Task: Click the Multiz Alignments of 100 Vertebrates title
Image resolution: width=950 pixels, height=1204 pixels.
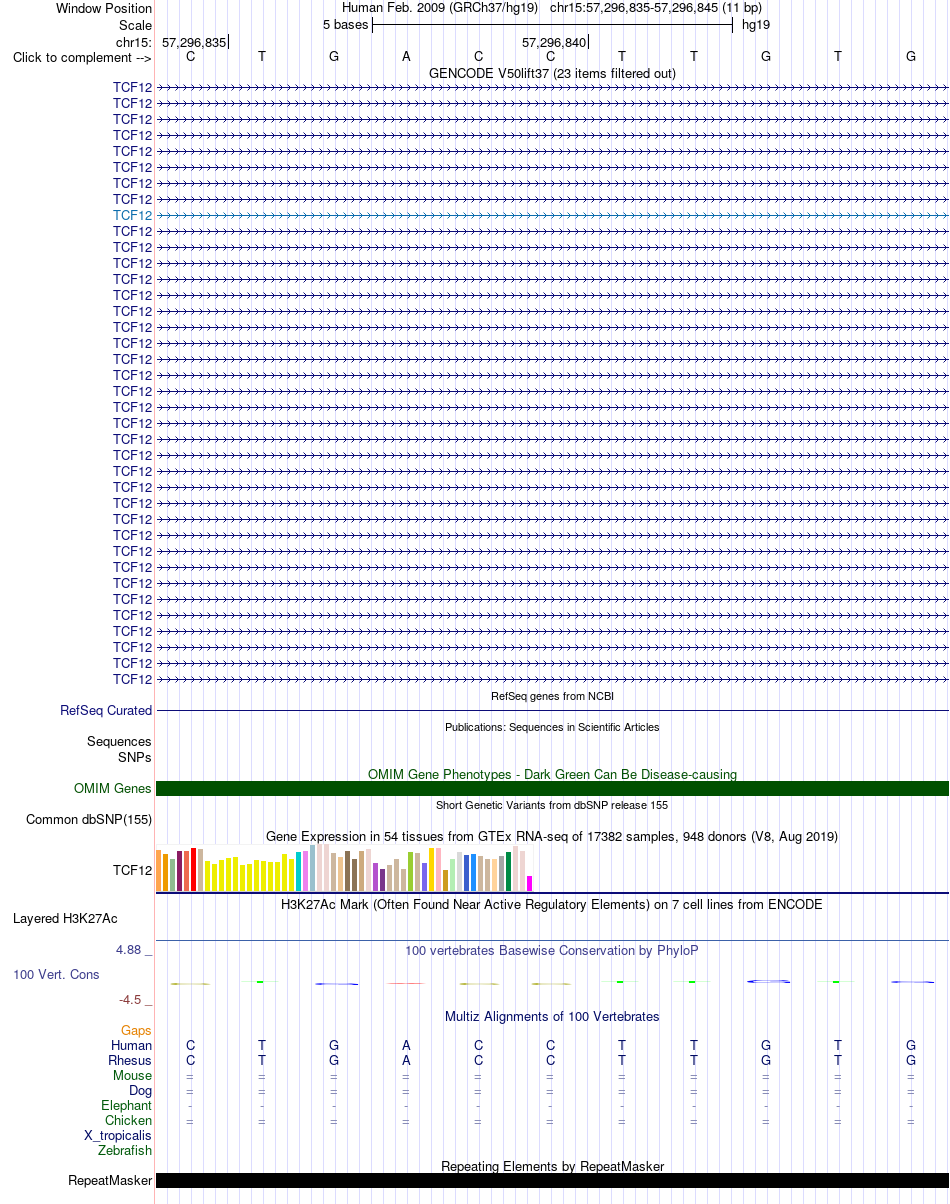Action: 552,1016
